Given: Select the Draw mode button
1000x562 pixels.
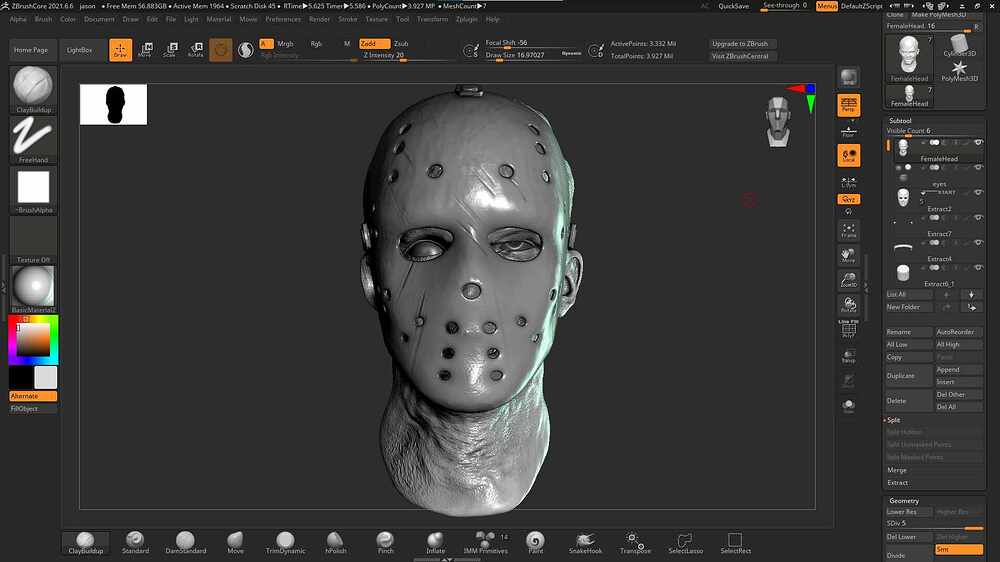Looking at the screenshot, I should click(x=121, y=50).
